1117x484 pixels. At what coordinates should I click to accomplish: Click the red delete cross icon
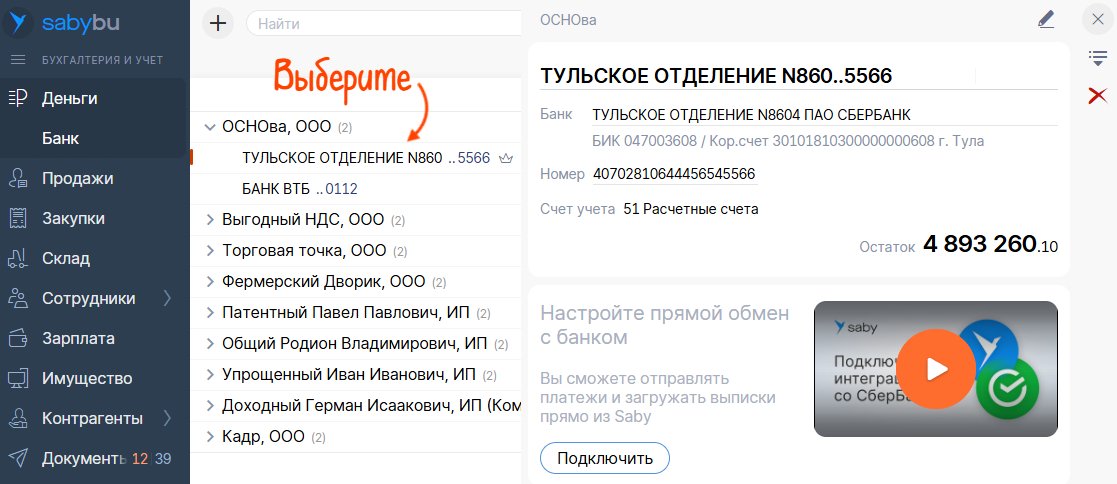tap(1097, 95)
